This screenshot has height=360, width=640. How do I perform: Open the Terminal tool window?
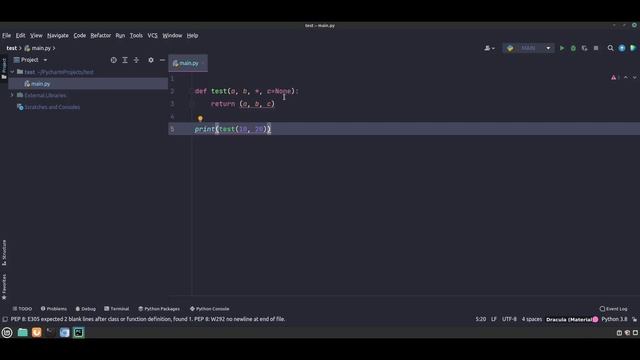[x=117, y=309]
